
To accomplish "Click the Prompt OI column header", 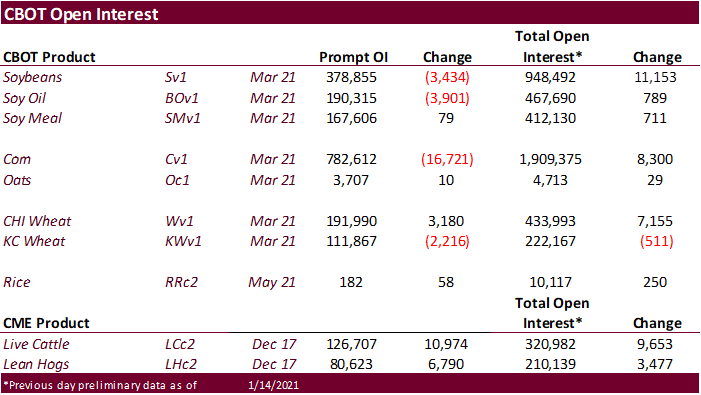I will (353, 57).
